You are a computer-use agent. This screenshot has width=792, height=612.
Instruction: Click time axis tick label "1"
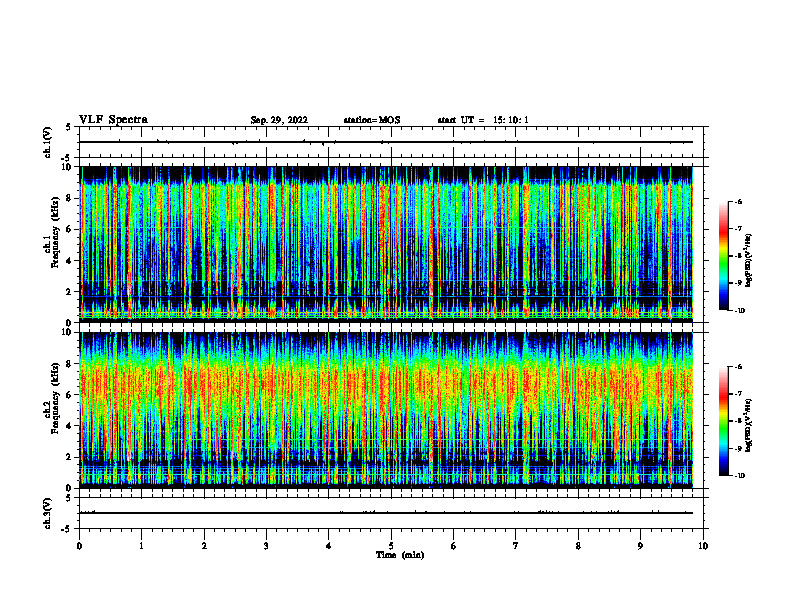pos(141,546)
